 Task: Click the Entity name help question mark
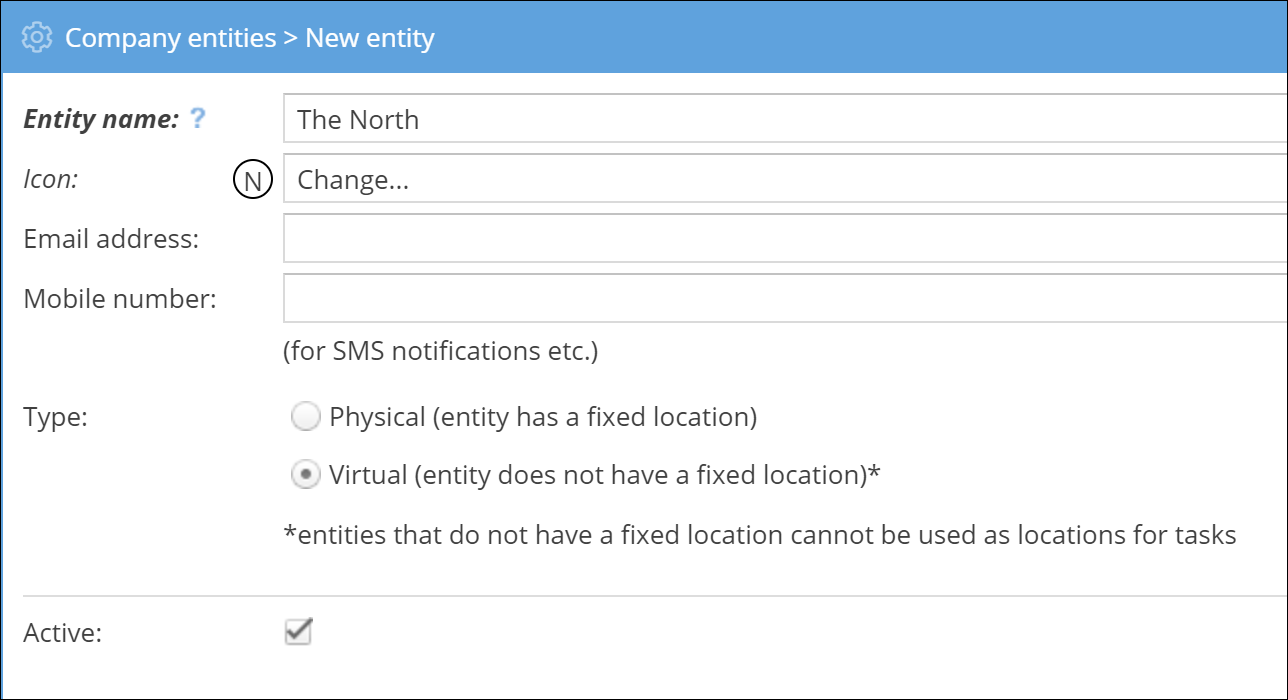coord(198,119)
